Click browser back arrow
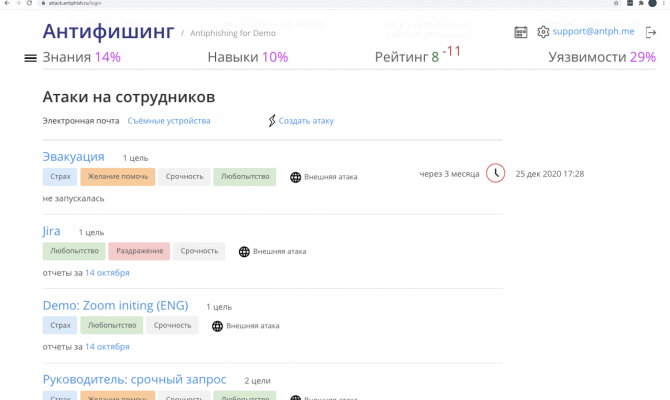This screenshot has height=400, width=670. [7, 3]
